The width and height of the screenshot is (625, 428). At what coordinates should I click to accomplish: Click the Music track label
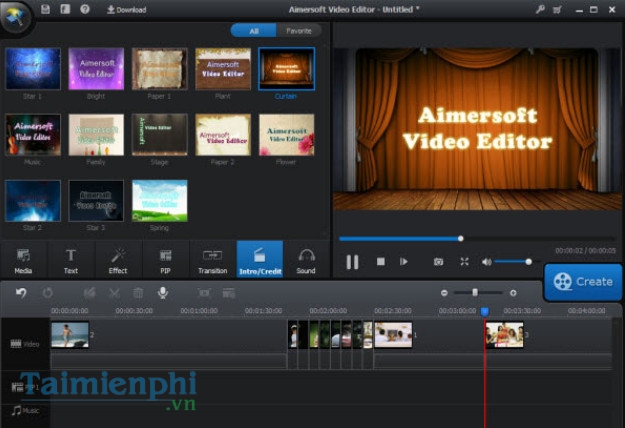tap(26, 410)
